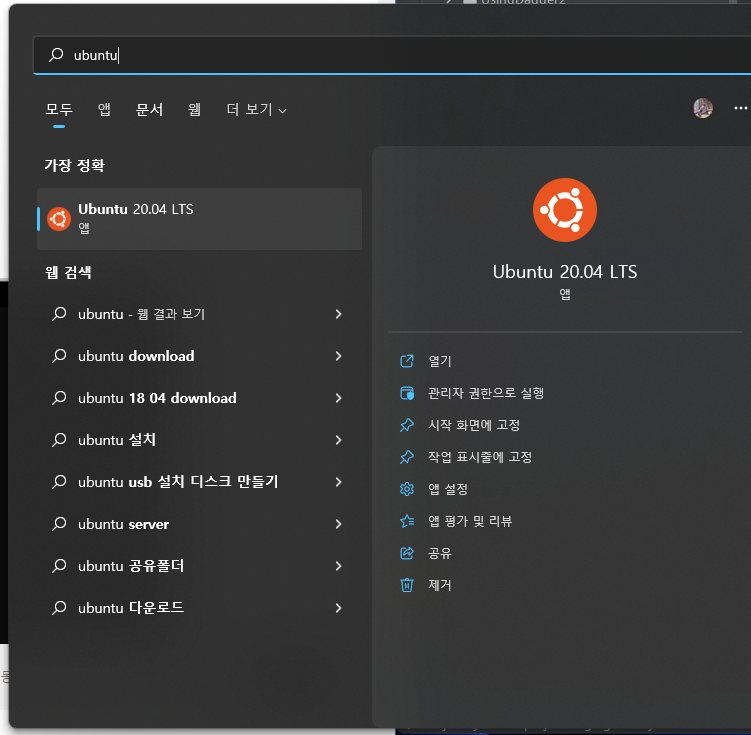Click search icon beside "ubuntu usb 설치 디스크 만들기"
This screenshot has width=751, height=735.
click(x=59, y=481)
